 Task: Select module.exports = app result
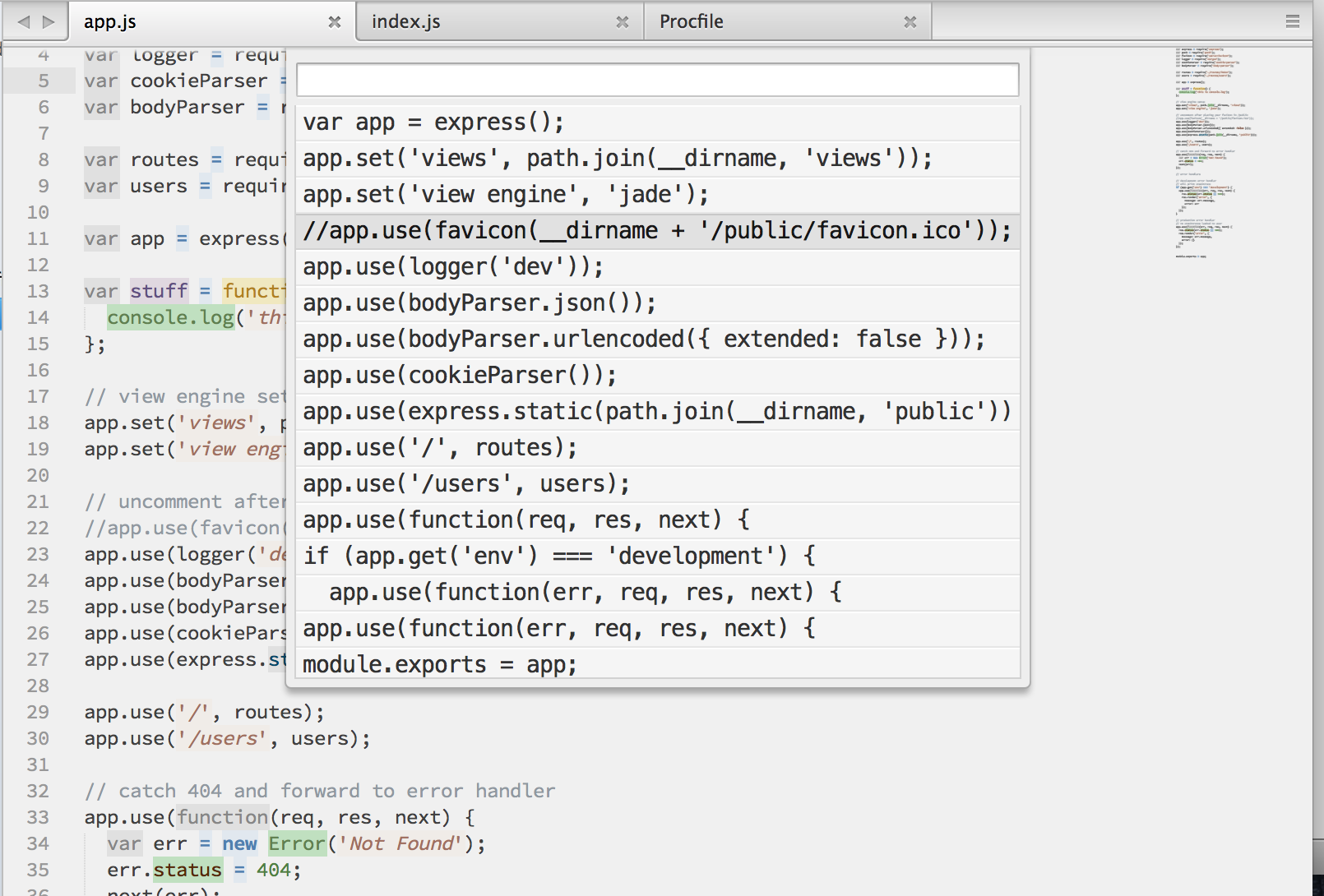pyautogui.click(x=658, y=663)
